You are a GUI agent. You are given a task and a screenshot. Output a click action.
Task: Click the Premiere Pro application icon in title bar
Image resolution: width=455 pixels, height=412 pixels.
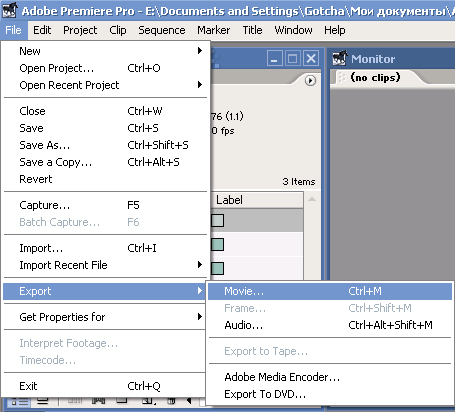tap(9, 10)
